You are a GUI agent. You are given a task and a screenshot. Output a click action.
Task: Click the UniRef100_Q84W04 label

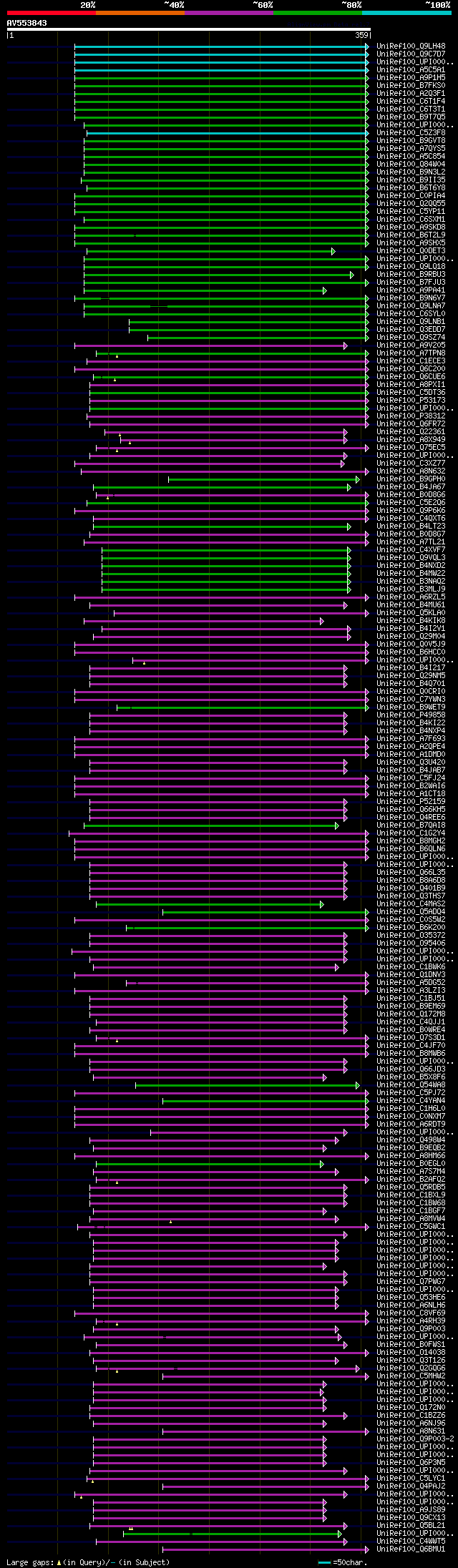click(x=411, y=165)
